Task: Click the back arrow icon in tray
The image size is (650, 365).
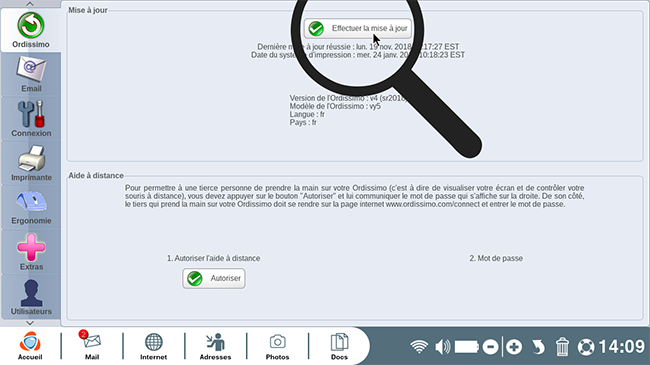Action: [538, 347]
